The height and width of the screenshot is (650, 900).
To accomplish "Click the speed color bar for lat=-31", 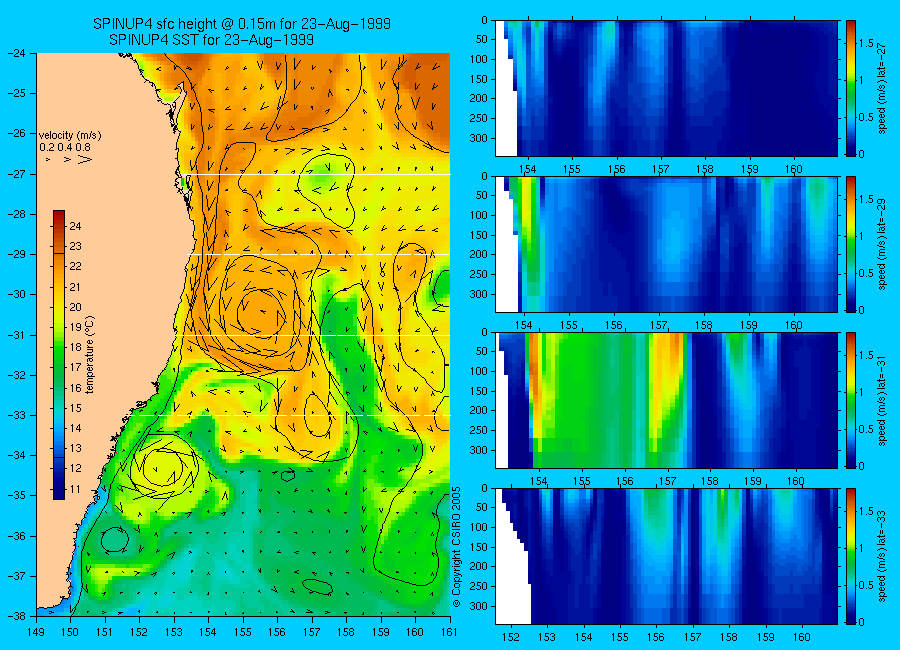I will tap(850, 400).
